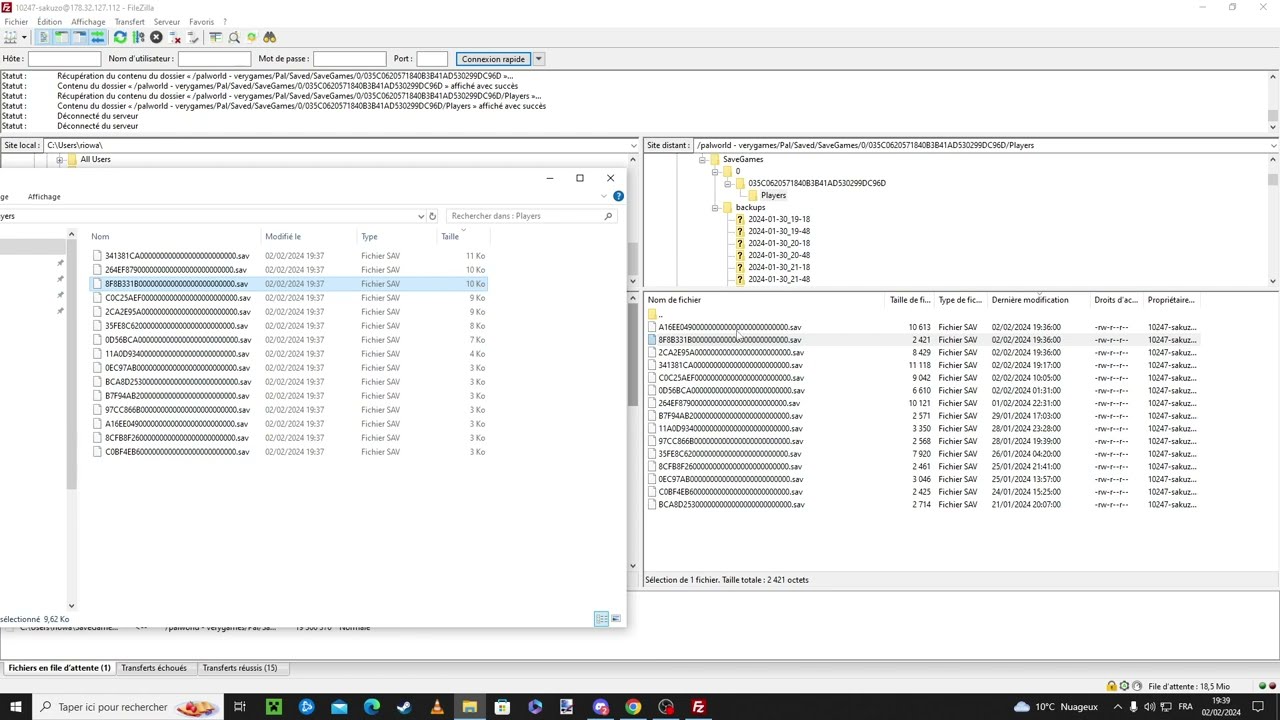Toggle synchronized browsing icon
The width and height of the screenshot is (1280, 720).
point(252,37)
